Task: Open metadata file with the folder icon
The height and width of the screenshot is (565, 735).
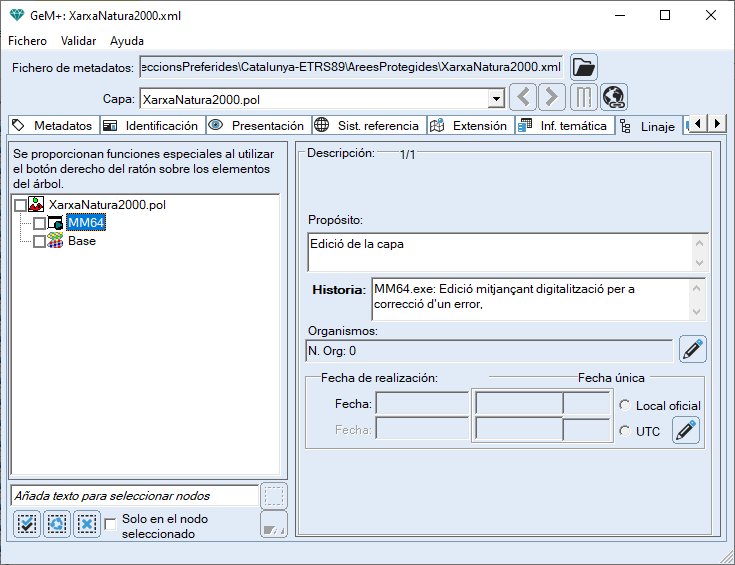Action: click(x=584, y=67)
